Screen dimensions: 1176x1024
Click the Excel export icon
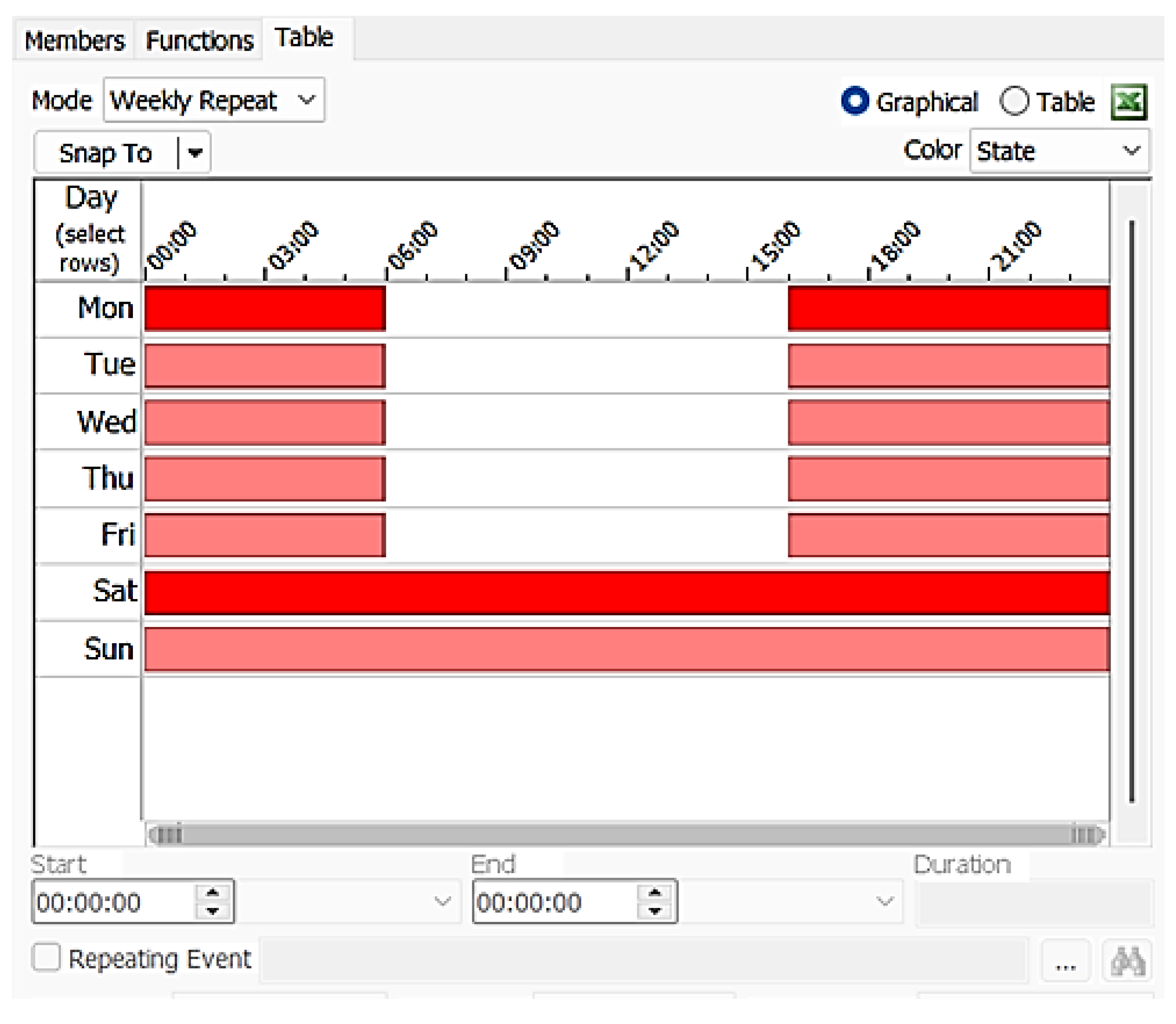tap(1128, 102)
